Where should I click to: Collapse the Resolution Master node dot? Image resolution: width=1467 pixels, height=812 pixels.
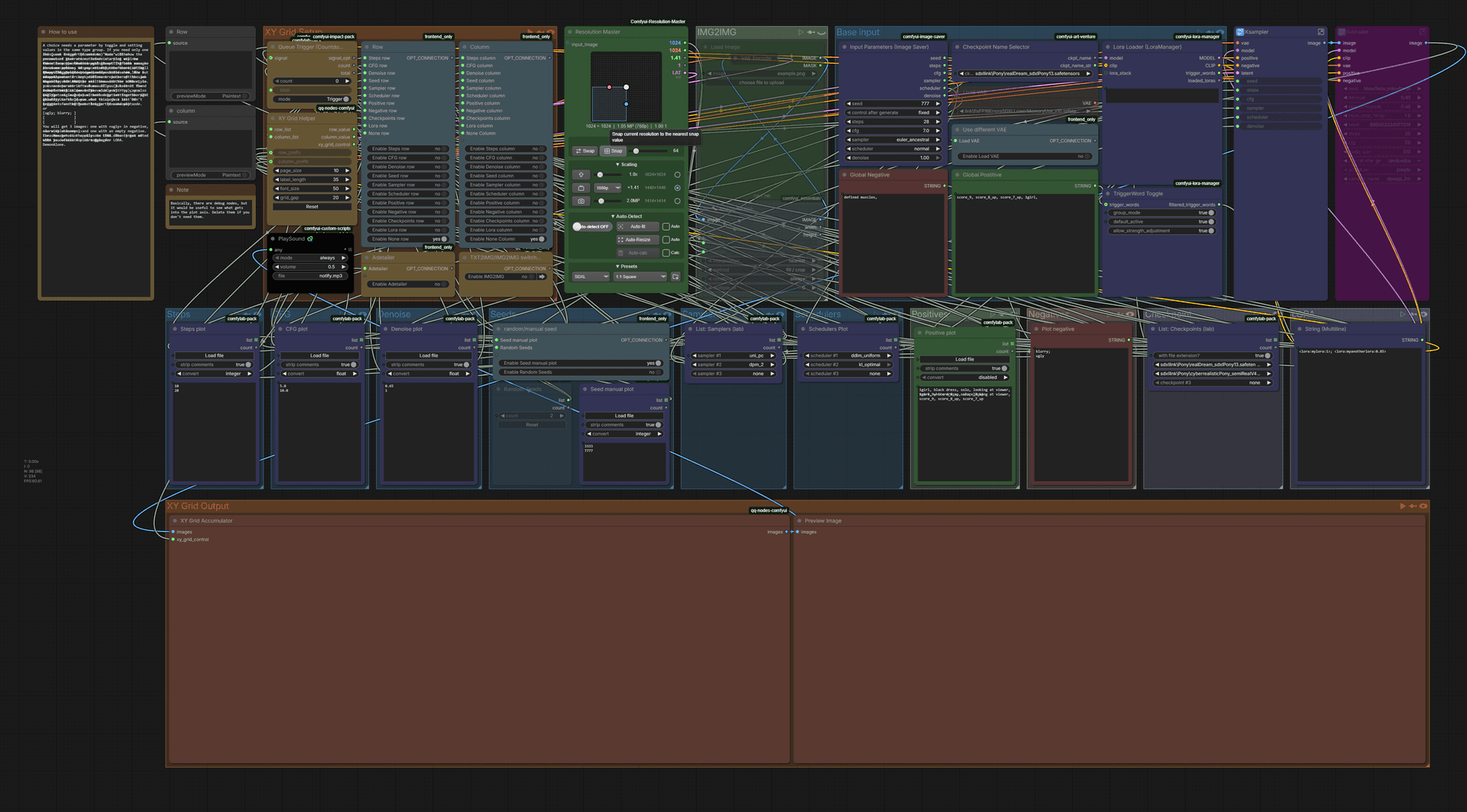pyautogui.click(x=569, y=32)
